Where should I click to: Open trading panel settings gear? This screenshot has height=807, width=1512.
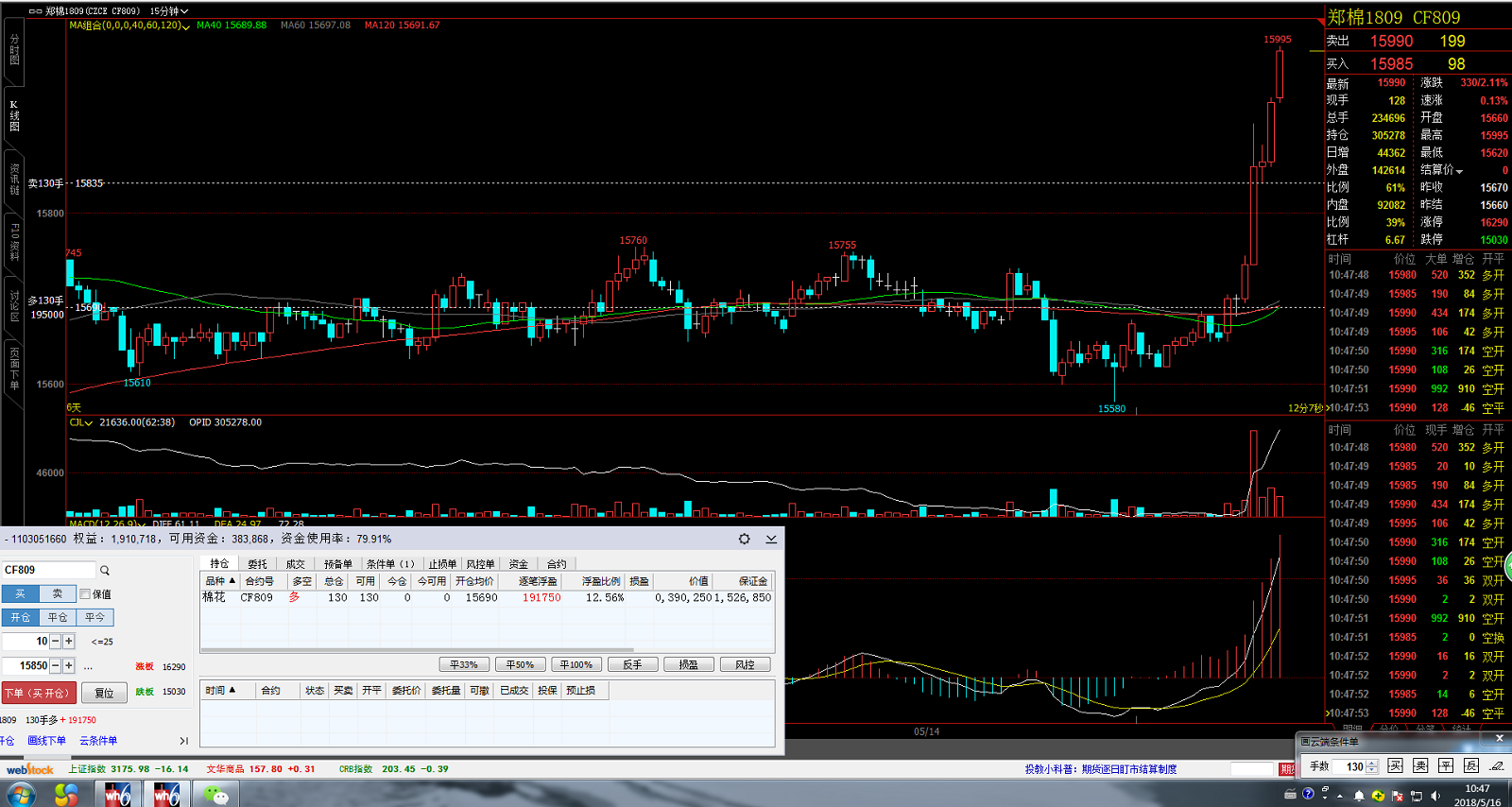pyautogui.click(x=745, y=539)
